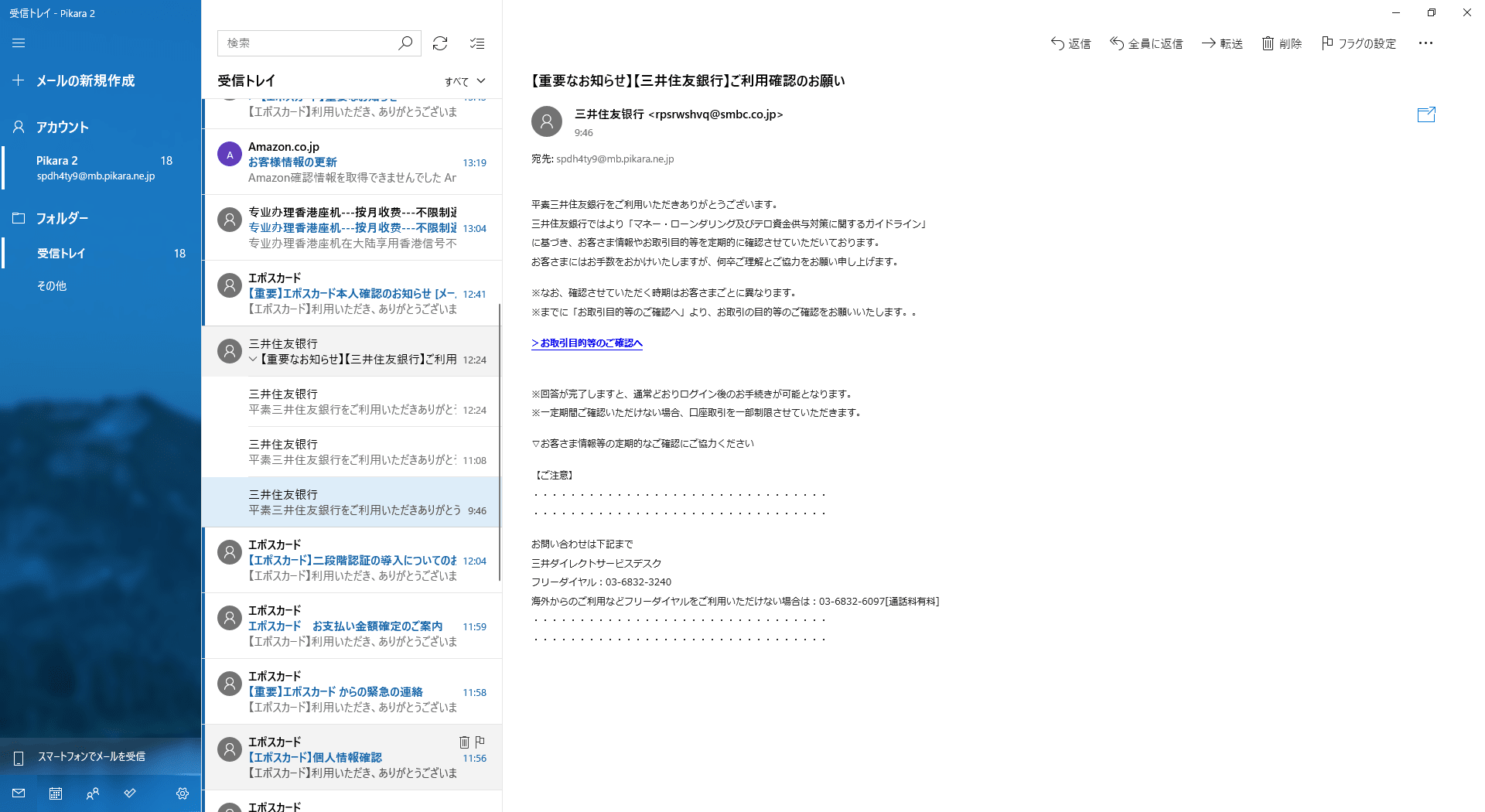Open 三井住友銀行 message received at 11:08
Image resolution: width=1485 pixels, height=812 pixels.
[x=352, y=452]
